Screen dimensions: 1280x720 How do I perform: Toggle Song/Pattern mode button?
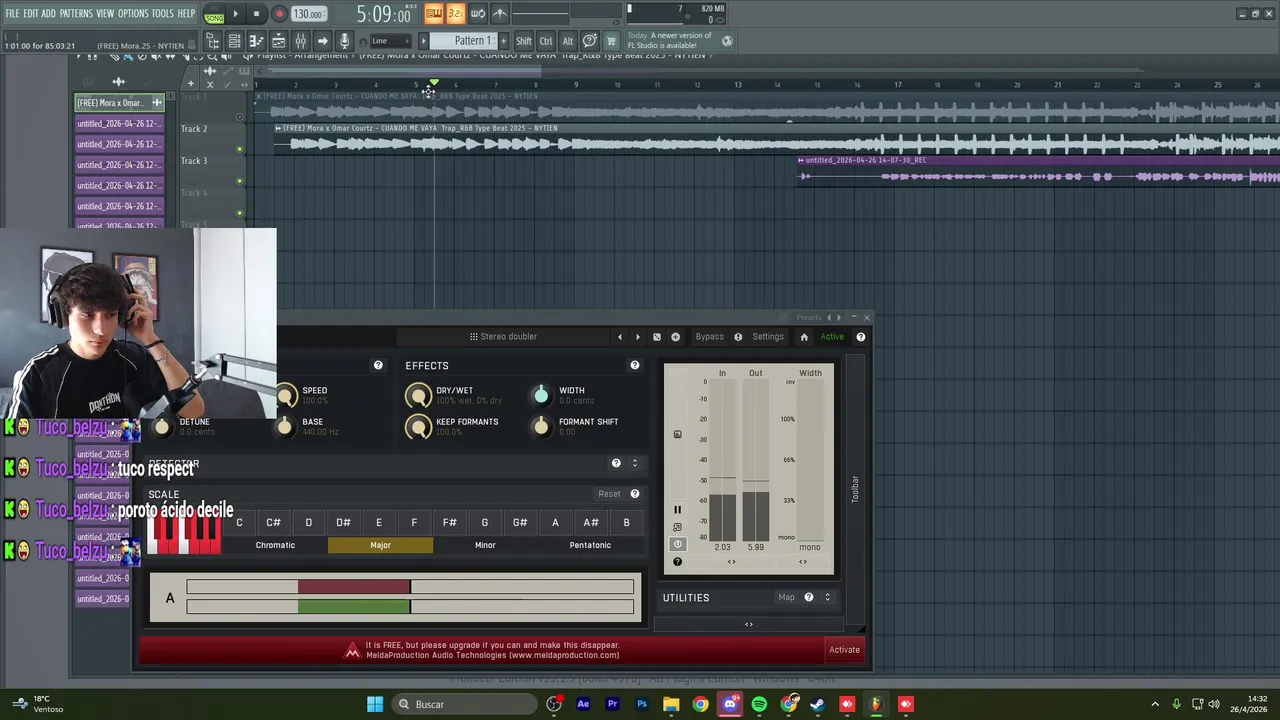[214, 14]
